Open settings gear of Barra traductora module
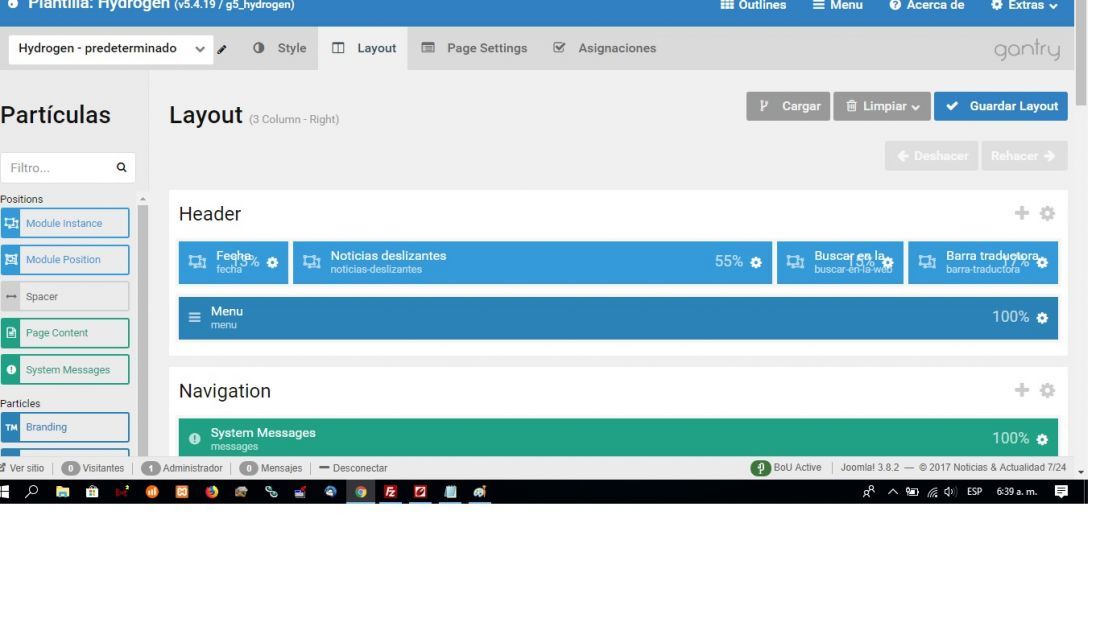 pos(1042,262)
